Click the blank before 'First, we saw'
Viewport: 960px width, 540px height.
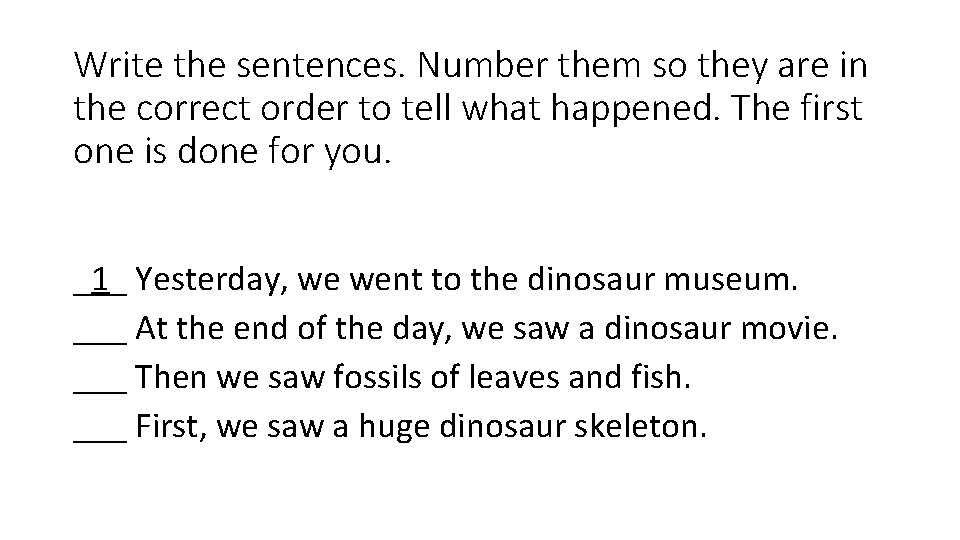pyautogui.click(x=100, y=428)
